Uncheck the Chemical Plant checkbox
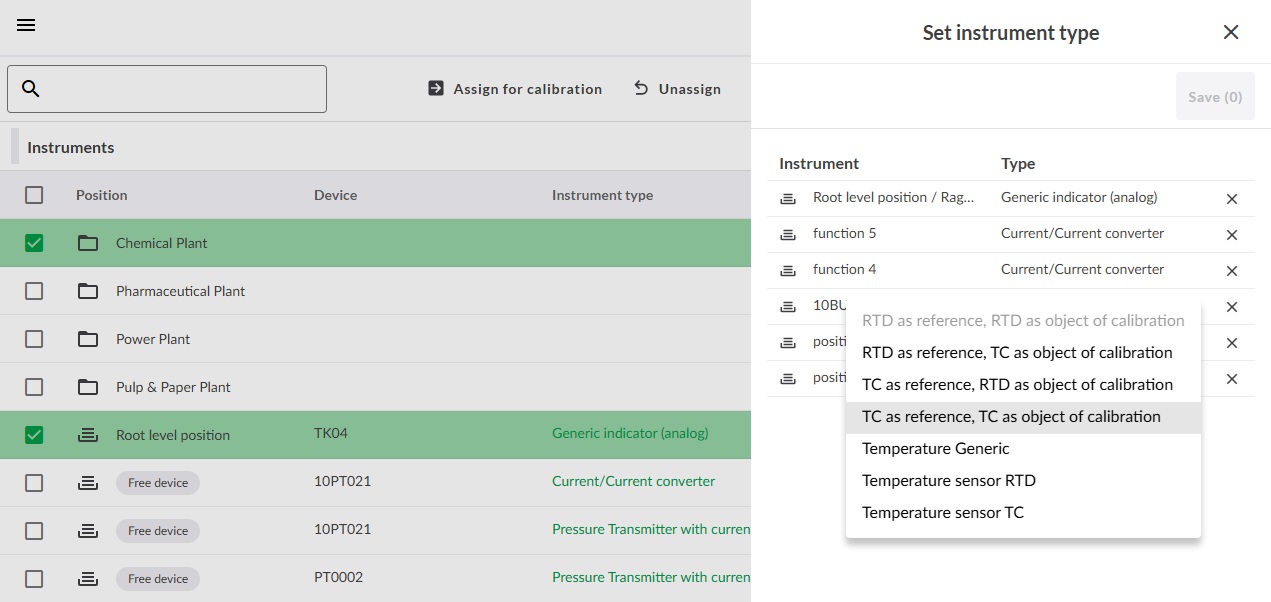Viewport: 1271px width, 602px height. pos(34,243)
